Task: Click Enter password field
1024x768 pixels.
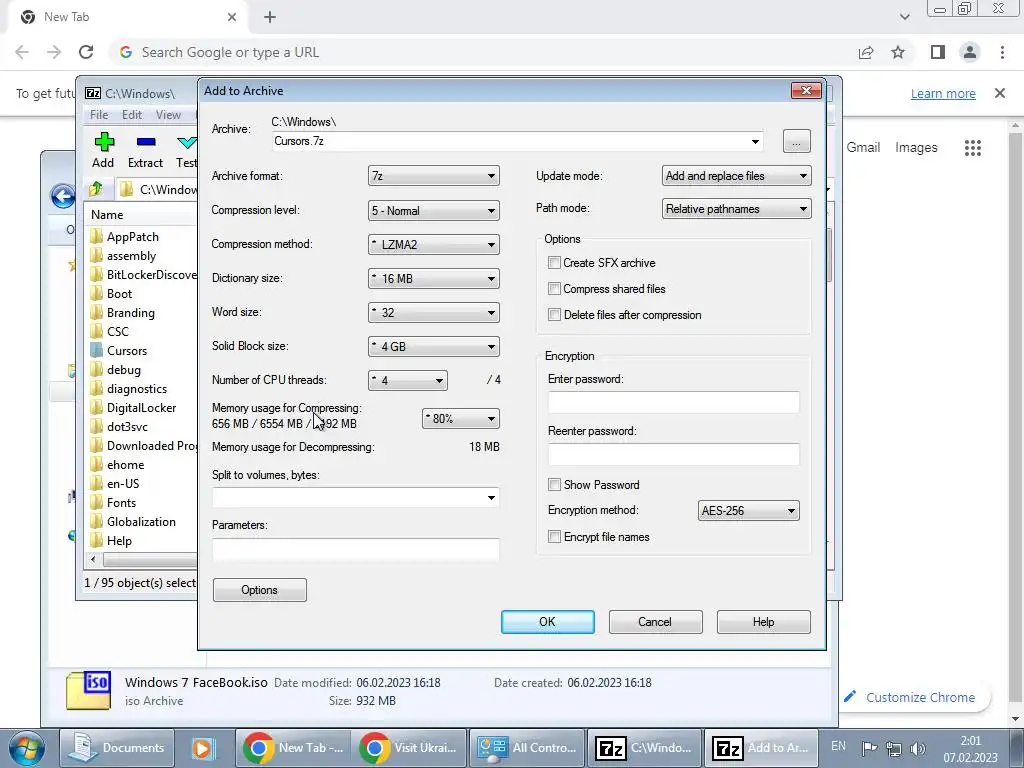Action: coord(673,402)
